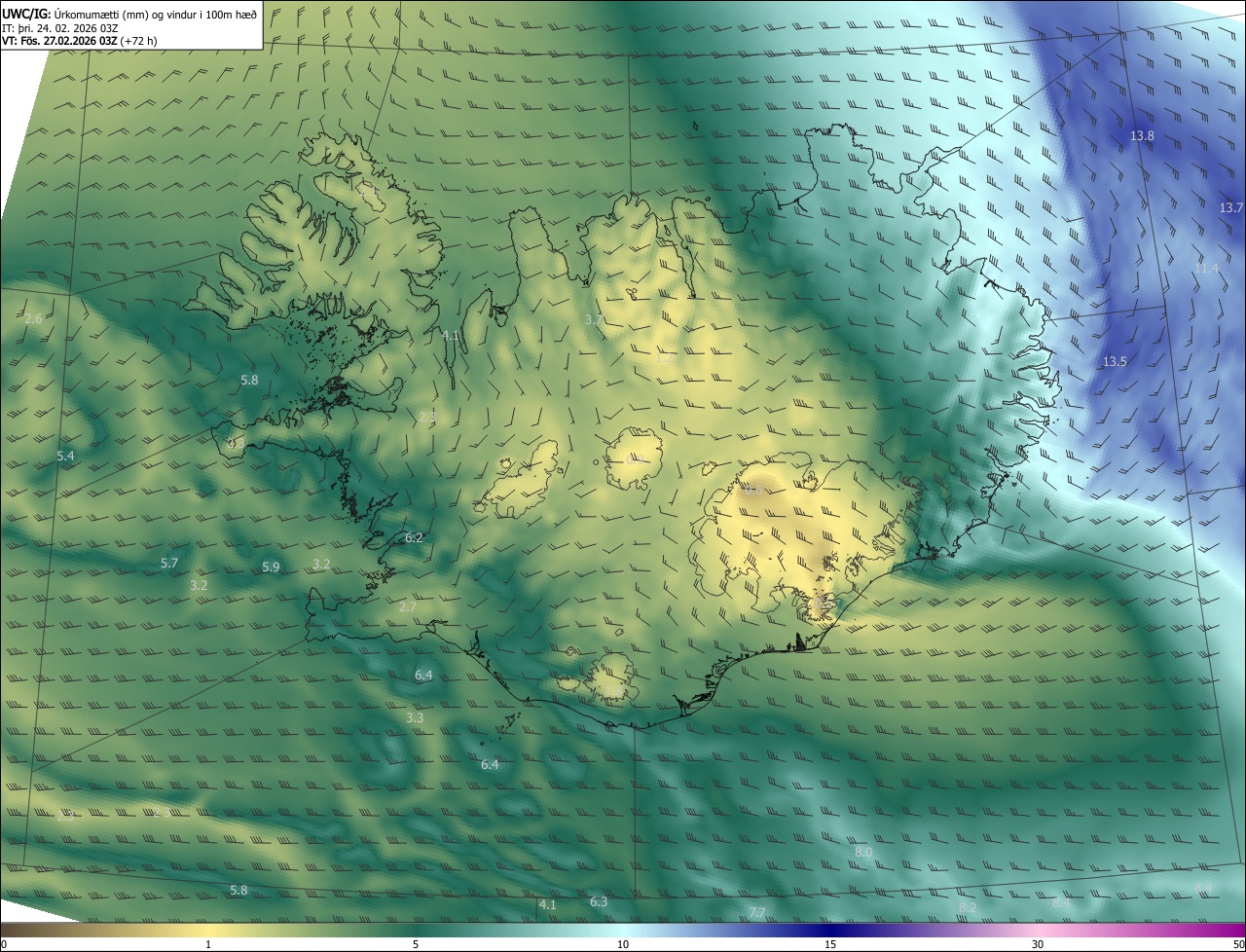The height and width of the screenshot is (952, 1246).
Task: Click the 8.2 precipitation value
Action: 968,908
